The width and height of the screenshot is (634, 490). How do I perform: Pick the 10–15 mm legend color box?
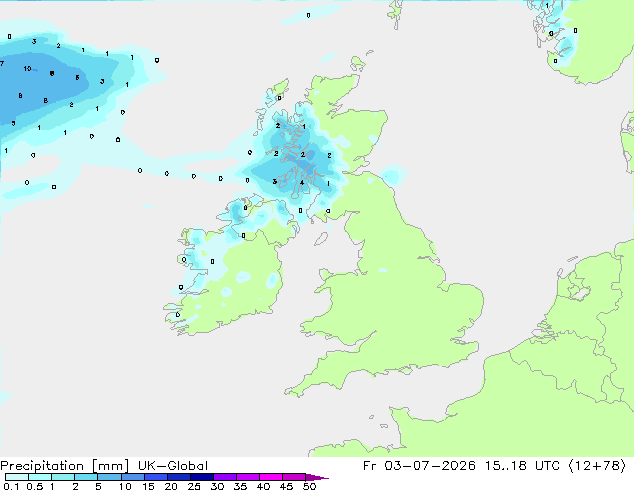click(x=133, y=477)
